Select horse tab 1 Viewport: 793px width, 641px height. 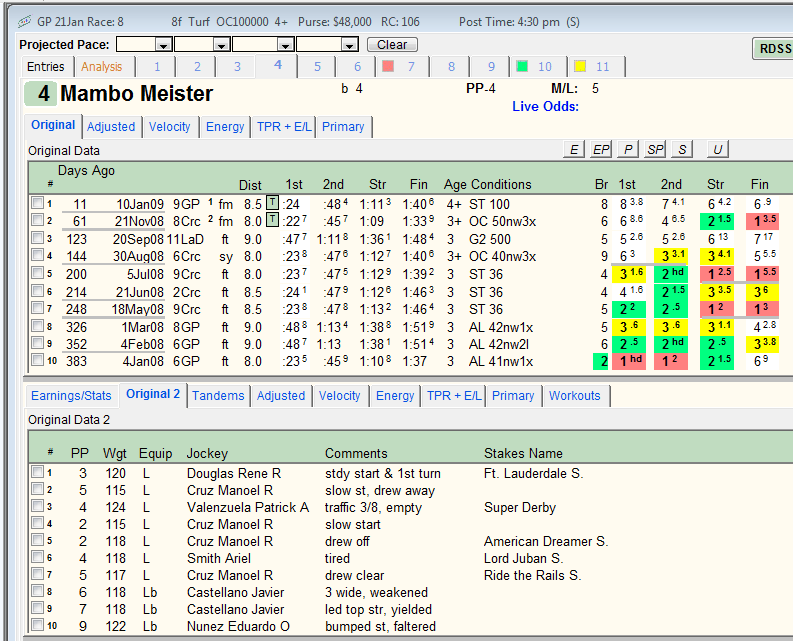coord(157,67)
